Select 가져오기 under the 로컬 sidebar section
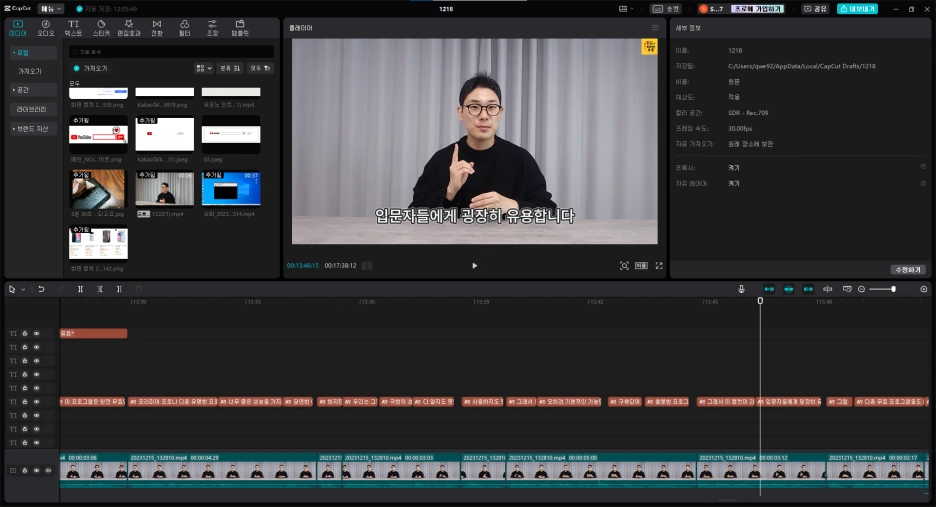The image size is (936, 507). coord(30,71)
